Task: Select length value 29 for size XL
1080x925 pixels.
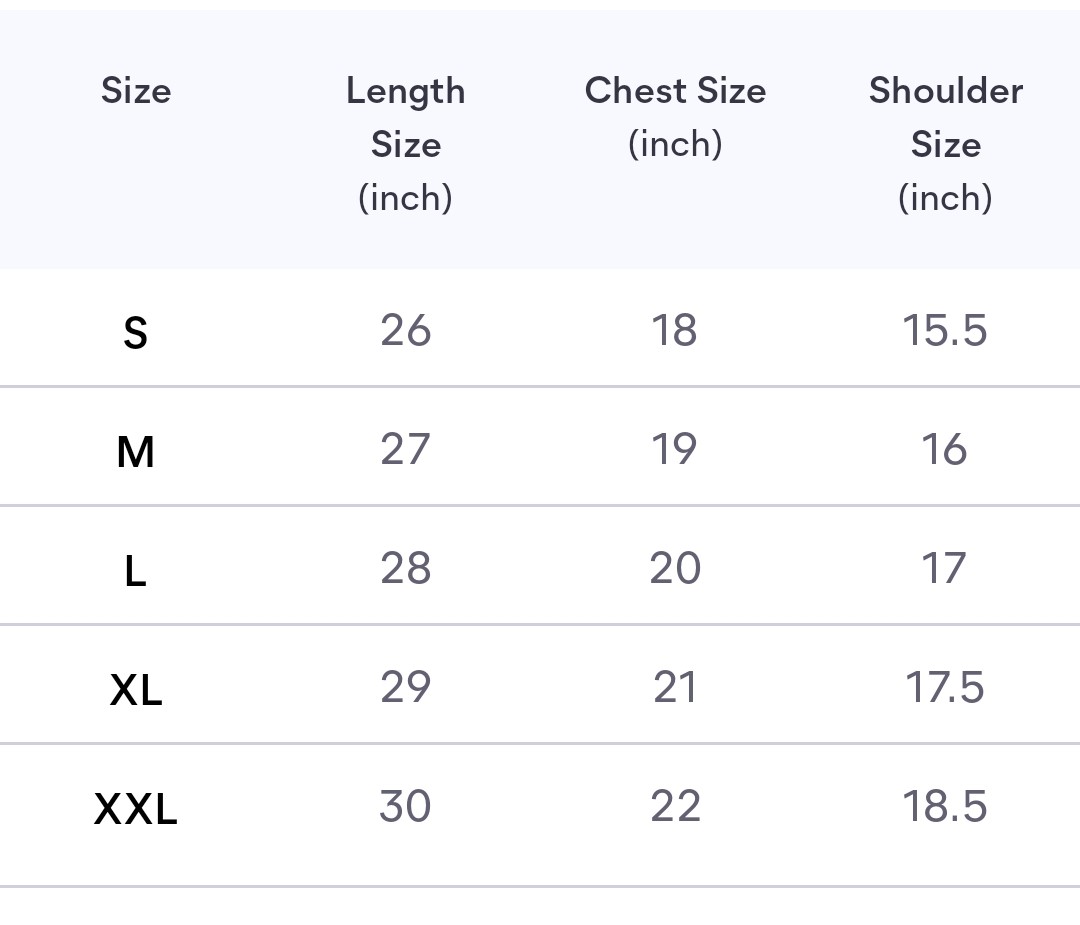Action: click(406, 687)
